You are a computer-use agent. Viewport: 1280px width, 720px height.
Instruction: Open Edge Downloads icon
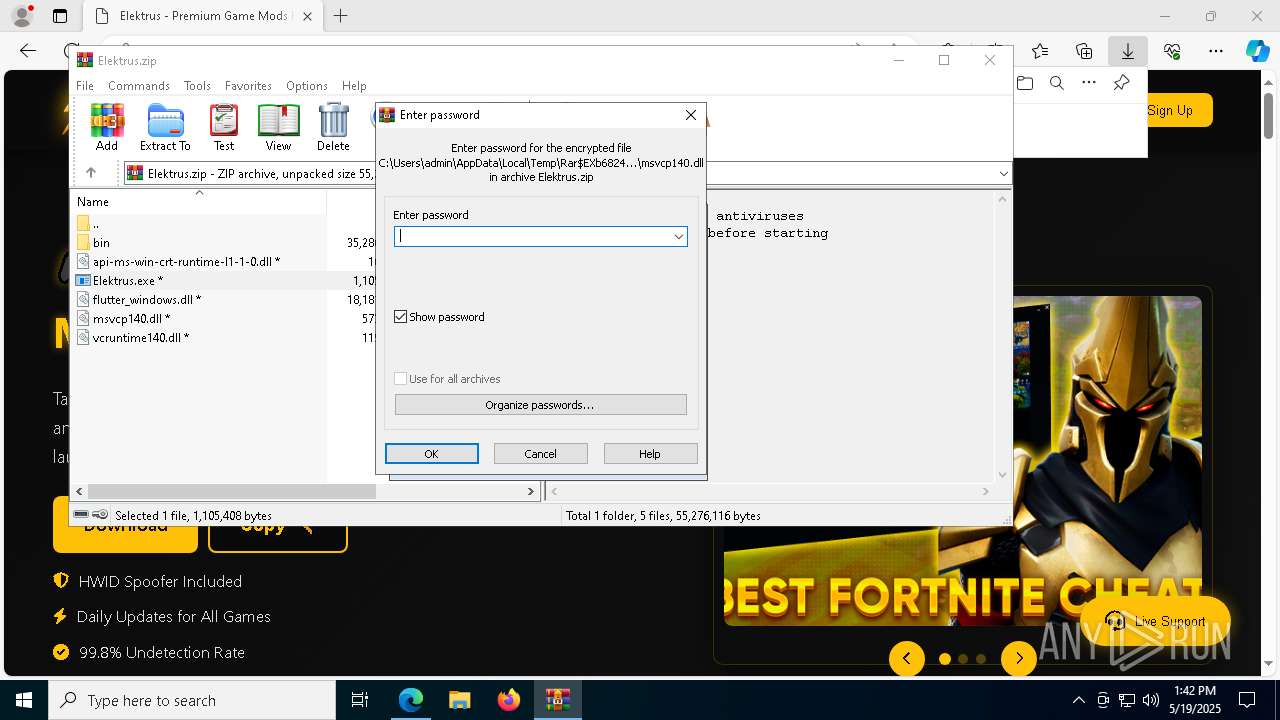click(x=1127, y=51)
